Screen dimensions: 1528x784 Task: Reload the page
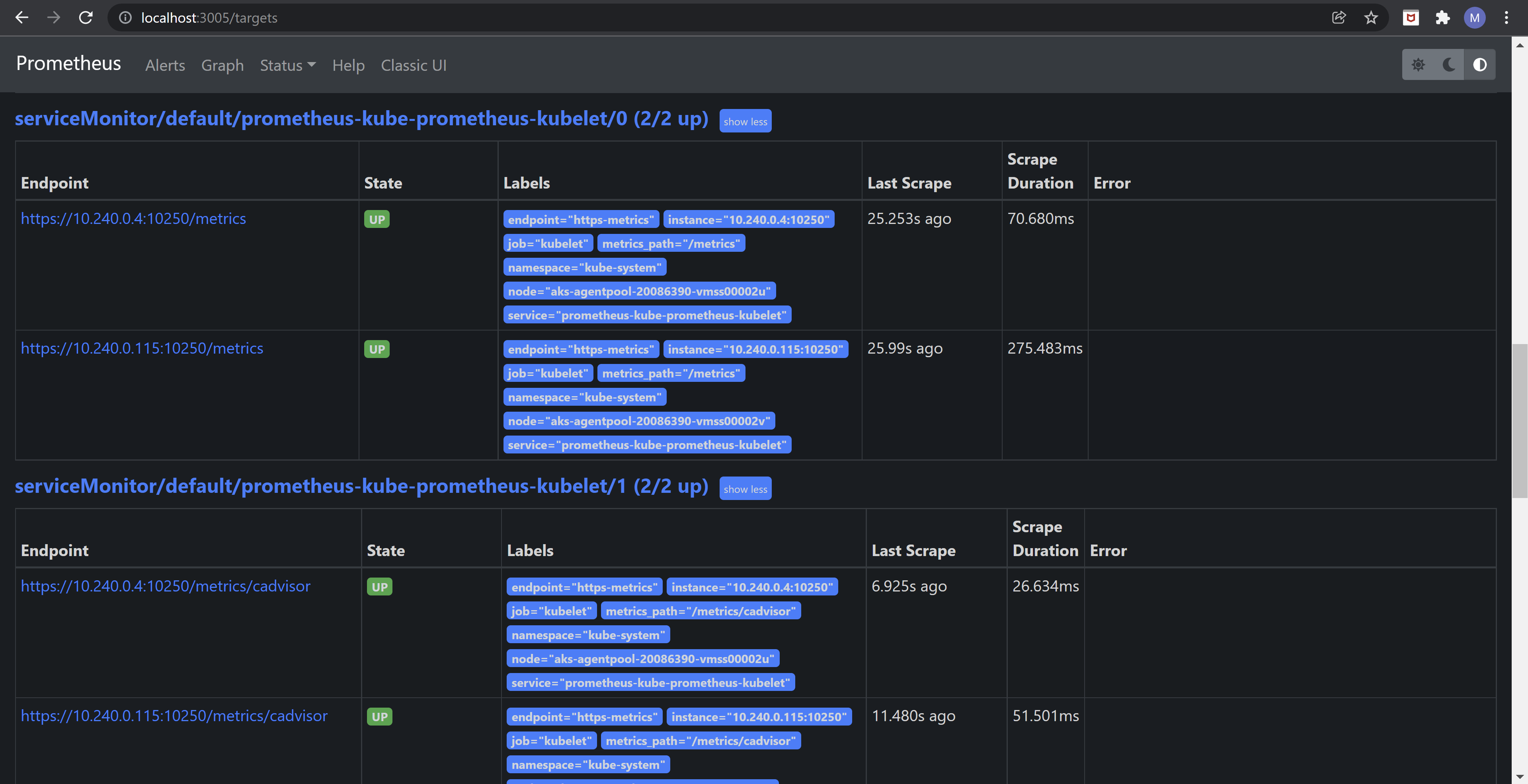click(x=86, y=18)
